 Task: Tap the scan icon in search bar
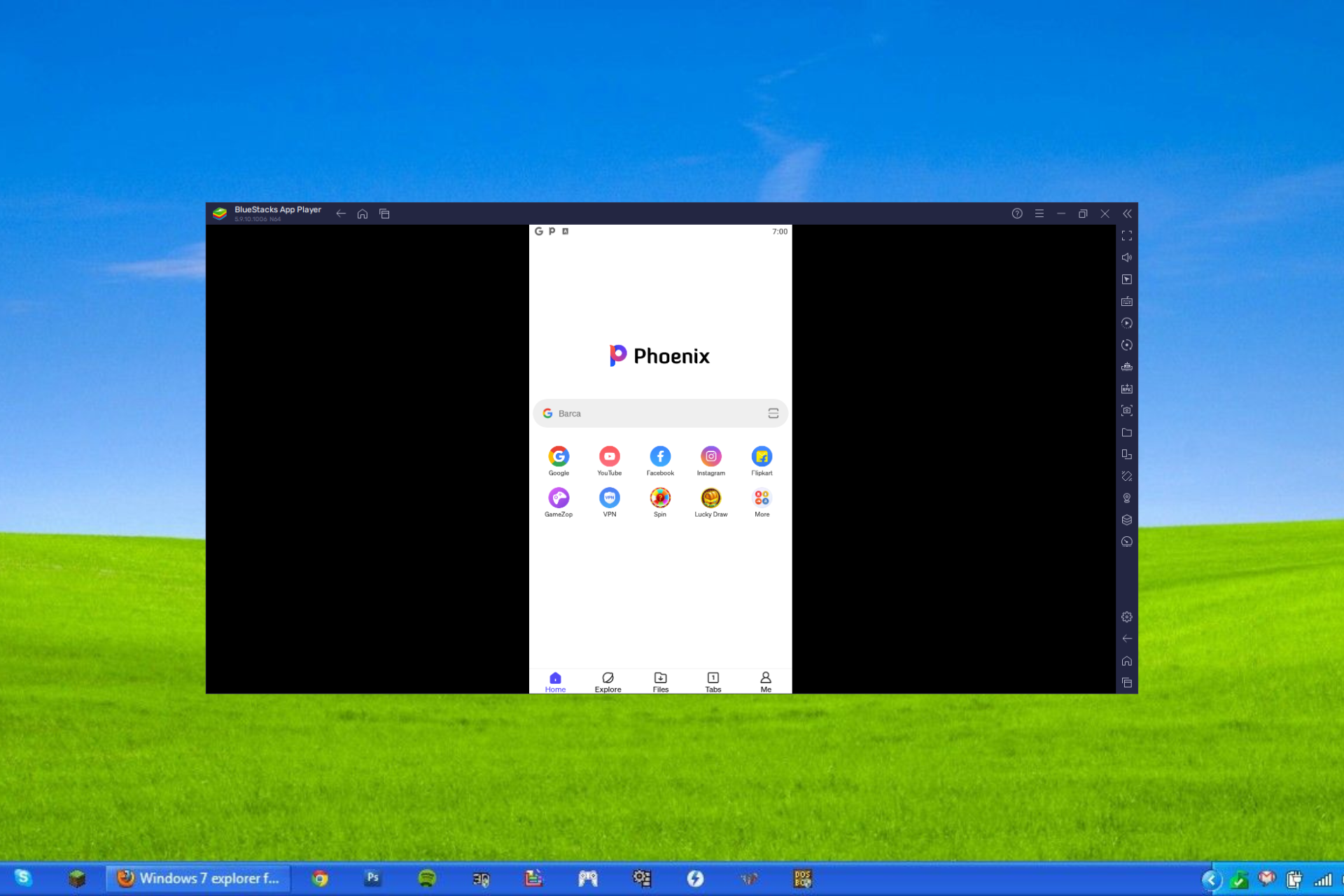pos(773,414)
